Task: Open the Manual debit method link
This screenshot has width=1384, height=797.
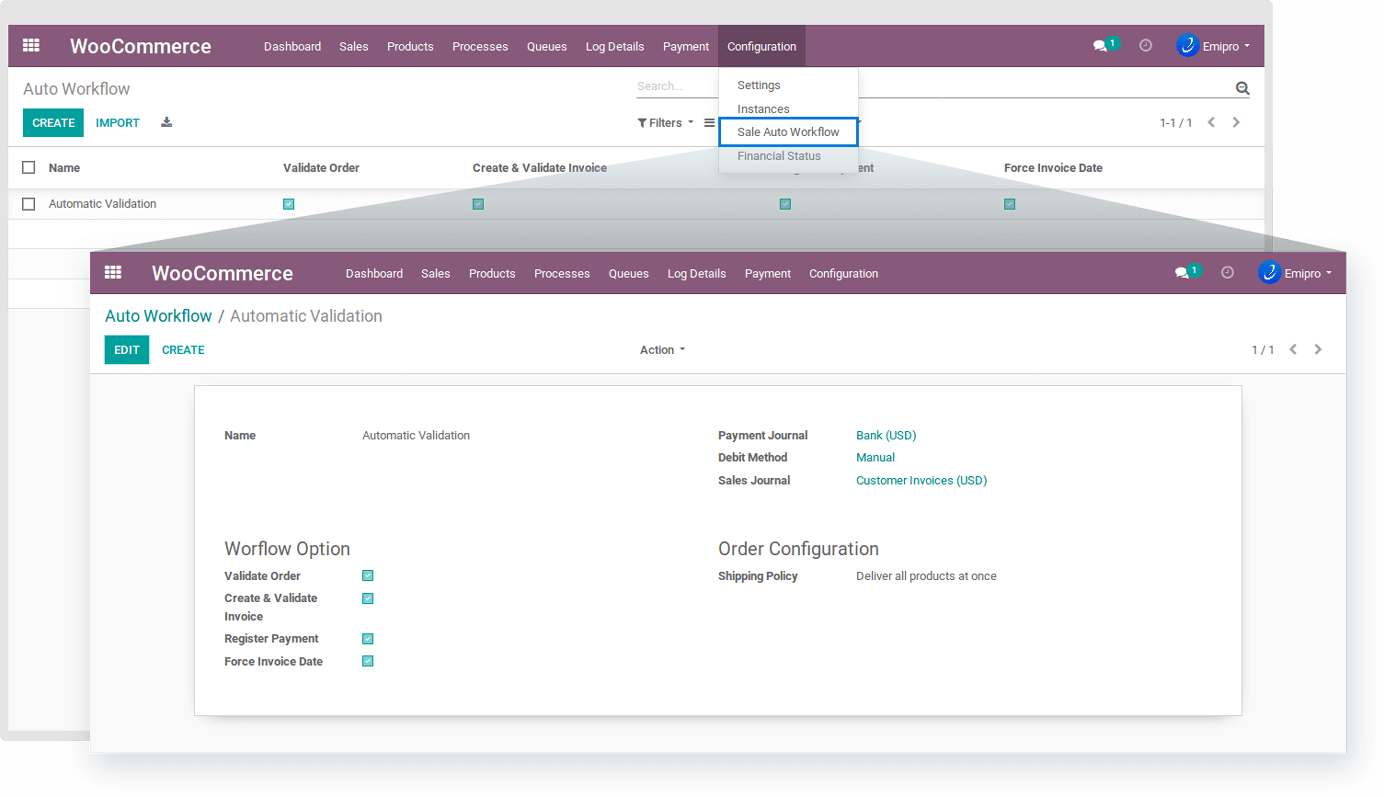Action: click(875, 457)
